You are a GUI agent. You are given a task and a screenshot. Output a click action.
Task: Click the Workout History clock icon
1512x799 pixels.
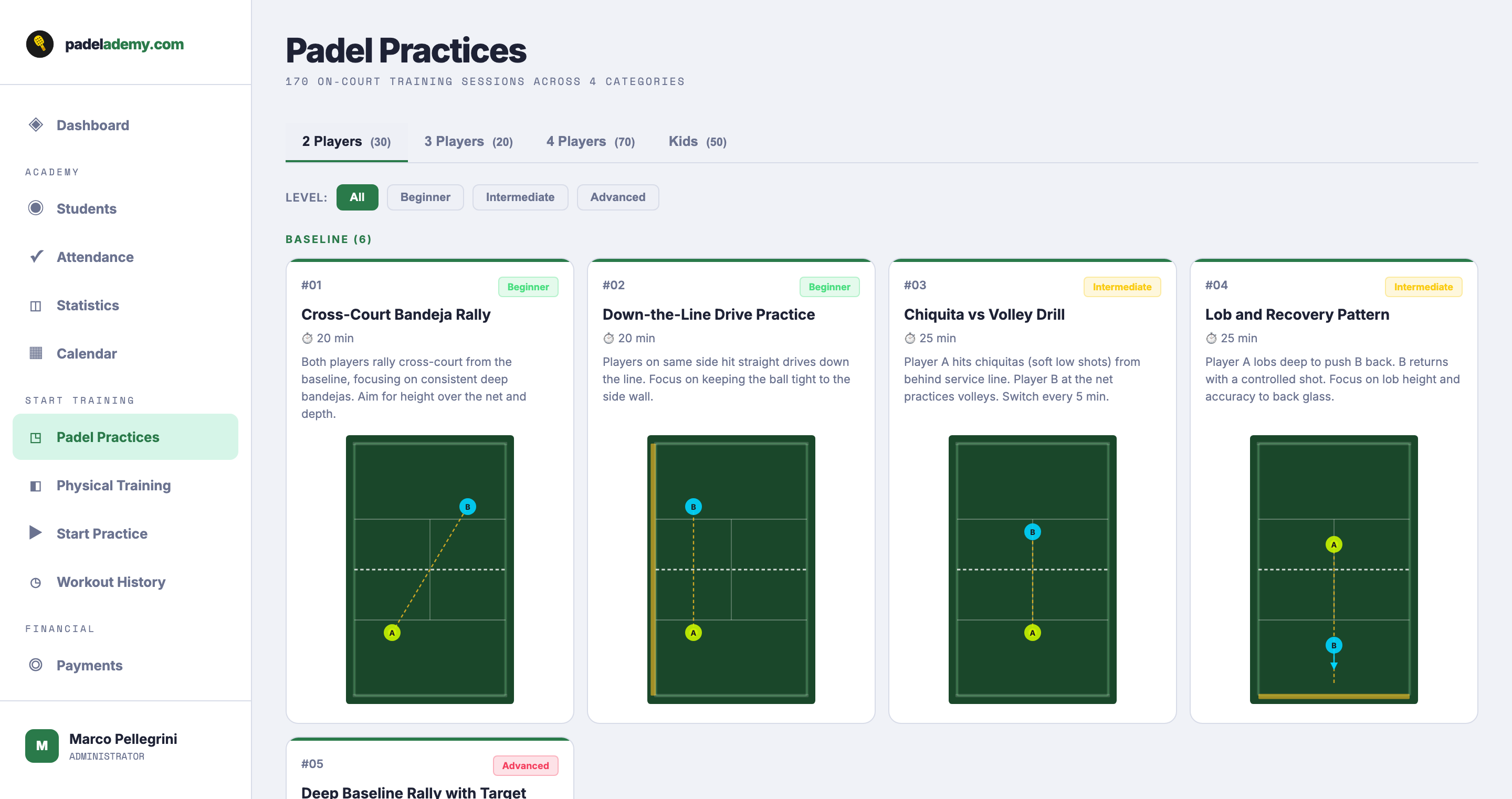[36, 582]
